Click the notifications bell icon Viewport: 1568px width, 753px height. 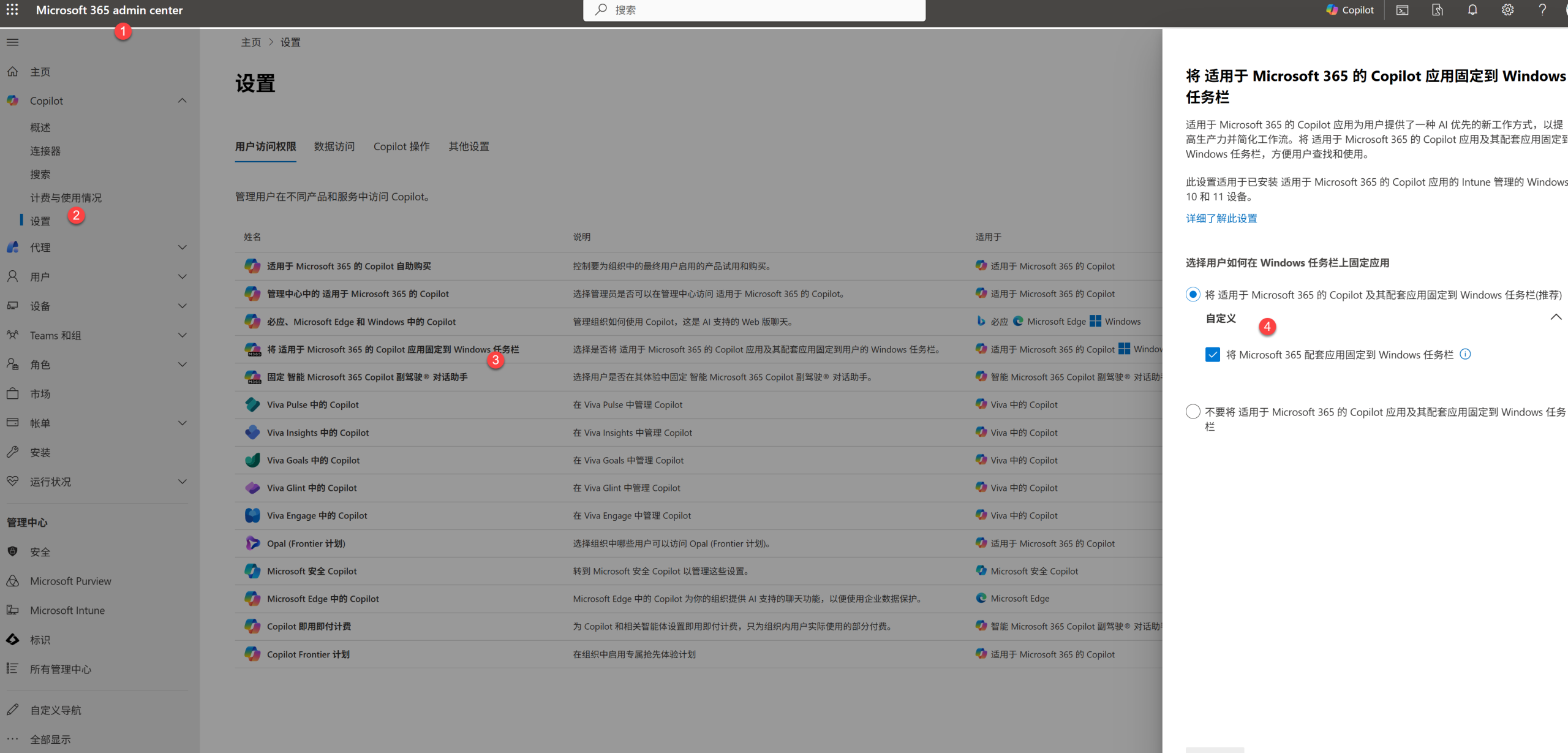click(x=1472, y=10)
